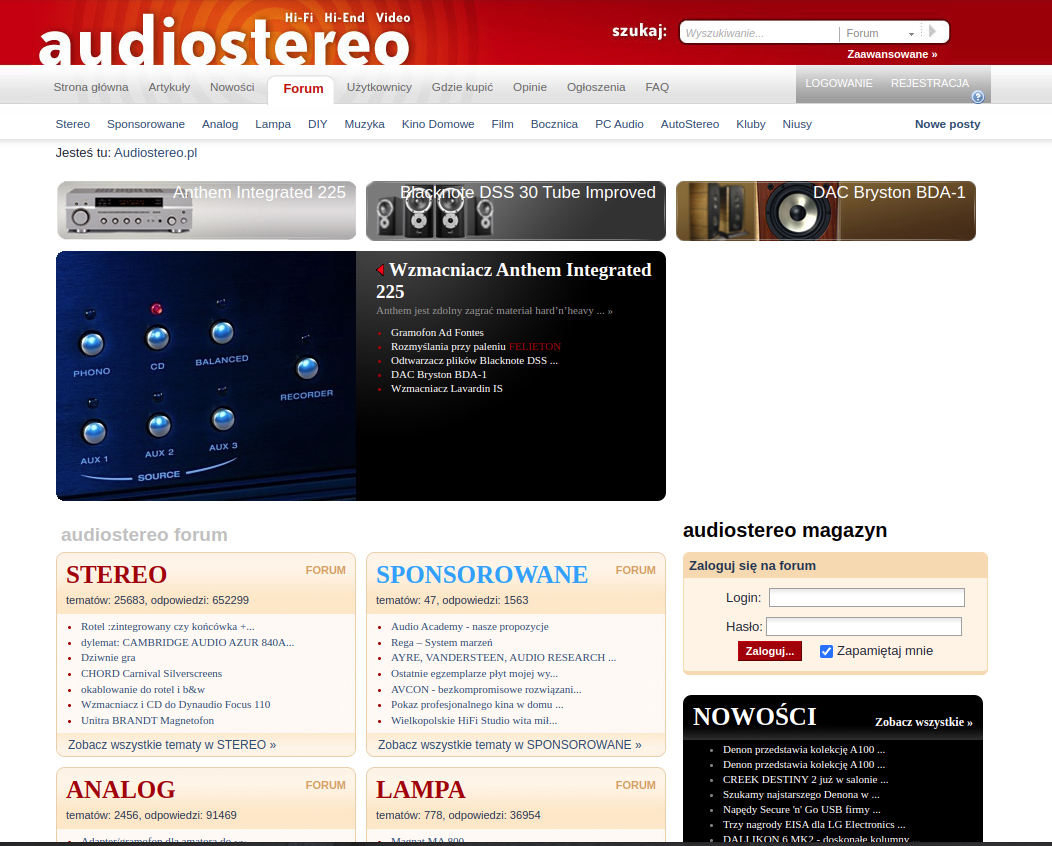1052x846 pixels.
Task: Open the Stereo subforum link
Action: (72, 124)
